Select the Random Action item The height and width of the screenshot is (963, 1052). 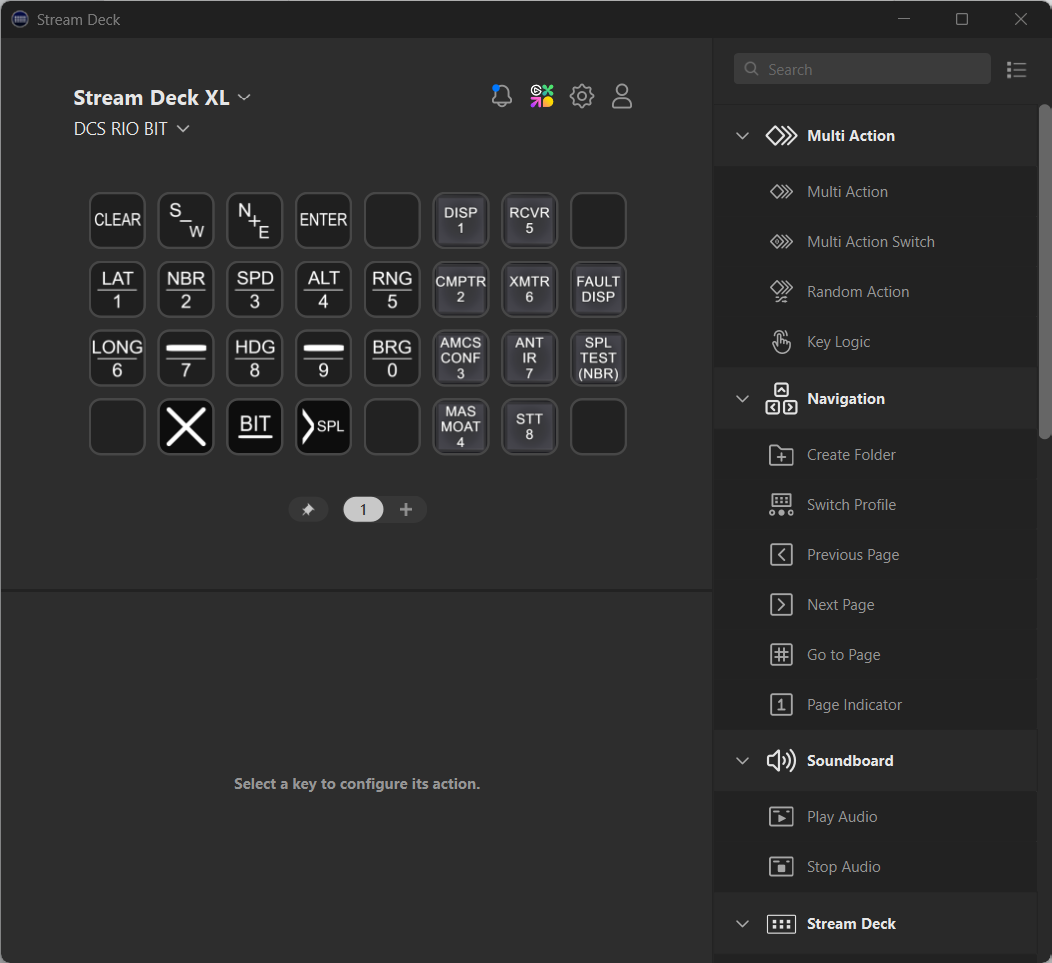858,291
